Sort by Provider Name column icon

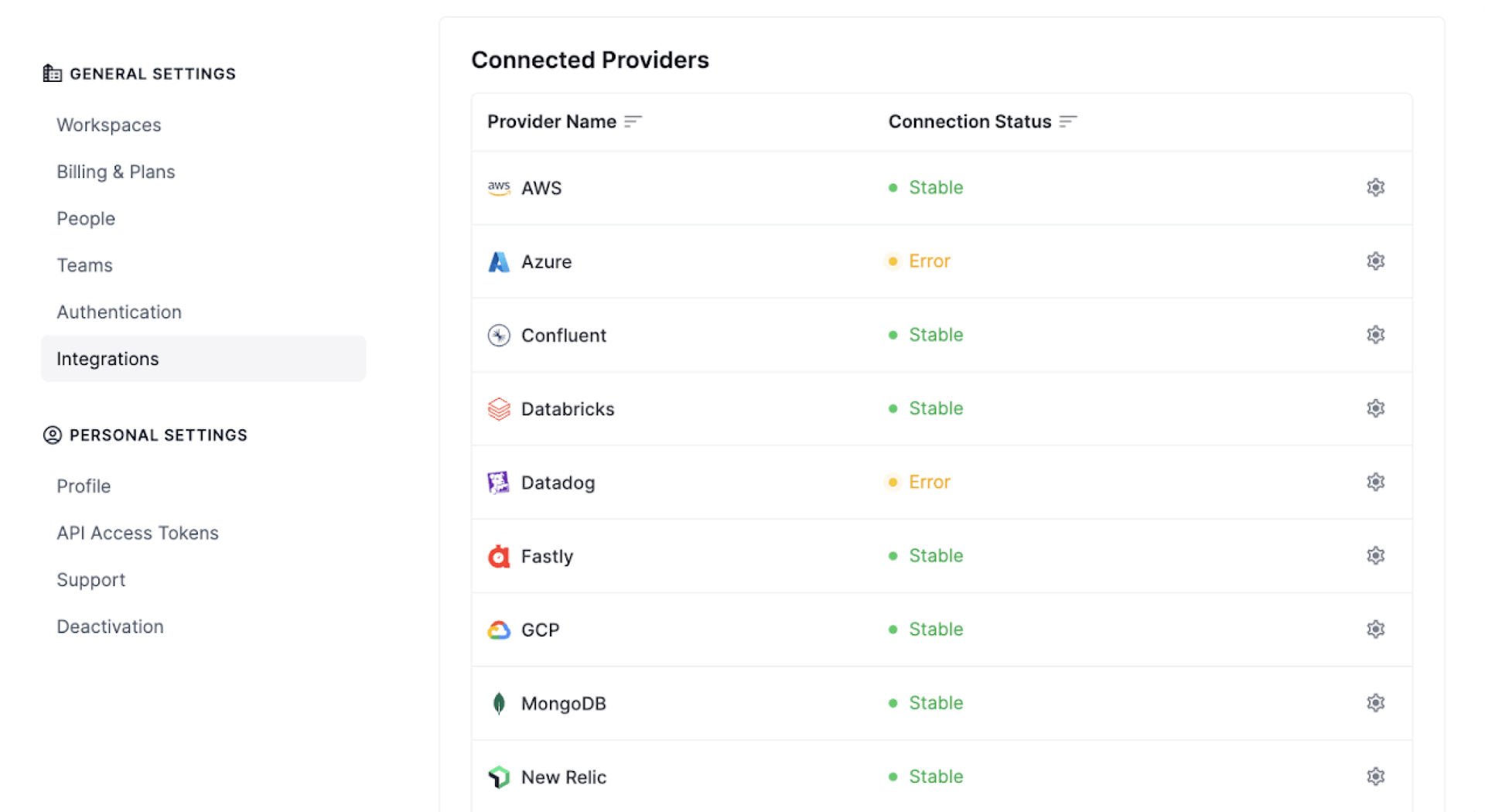pyautogui.click(x=633, y=122)
